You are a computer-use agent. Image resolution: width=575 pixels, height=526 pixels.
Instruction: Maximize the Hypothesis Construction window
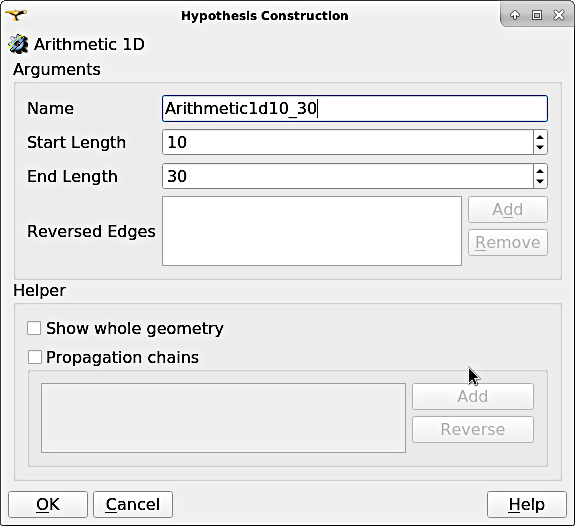coord(537,15)
